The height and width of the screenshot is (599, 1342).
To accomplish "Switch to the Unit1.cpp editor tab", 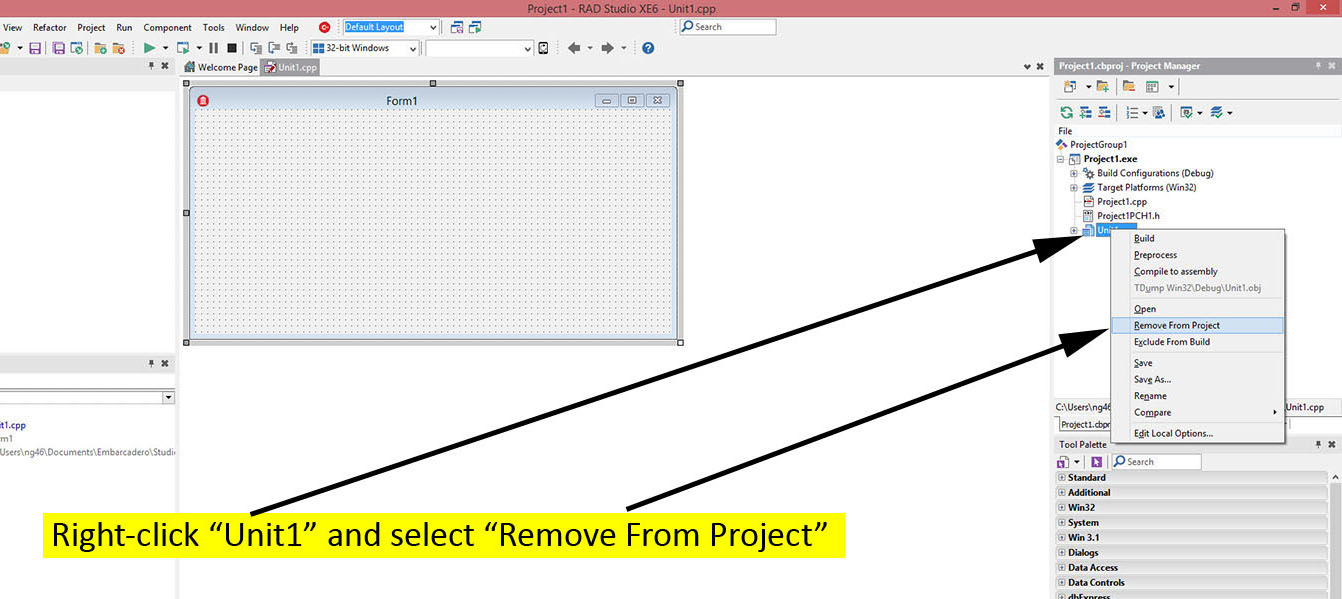I will coord(291,67).
